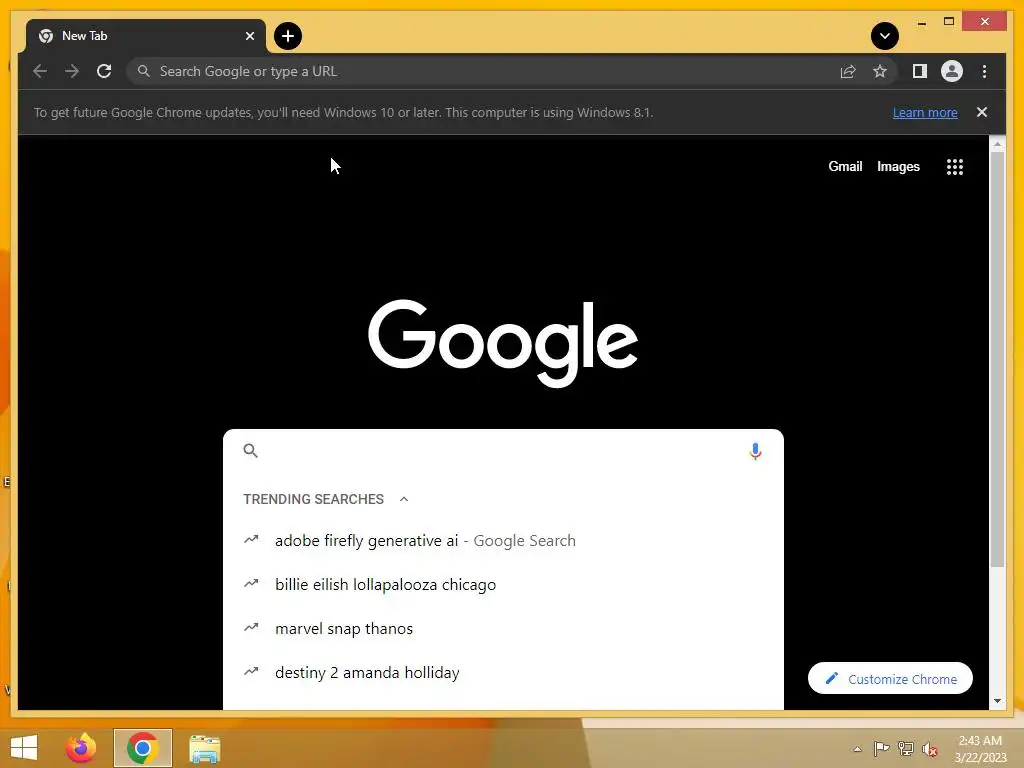Open the taskbar clock showing 2:43 AM
This screenshot has height=768, width=1024.
[x=980, y=749]
